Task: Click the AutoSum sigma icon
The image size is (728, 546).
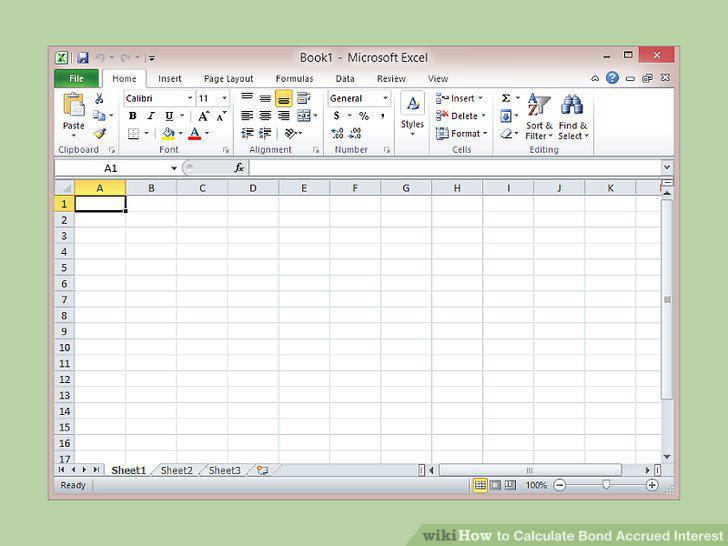Action: (x=506, y=98)
